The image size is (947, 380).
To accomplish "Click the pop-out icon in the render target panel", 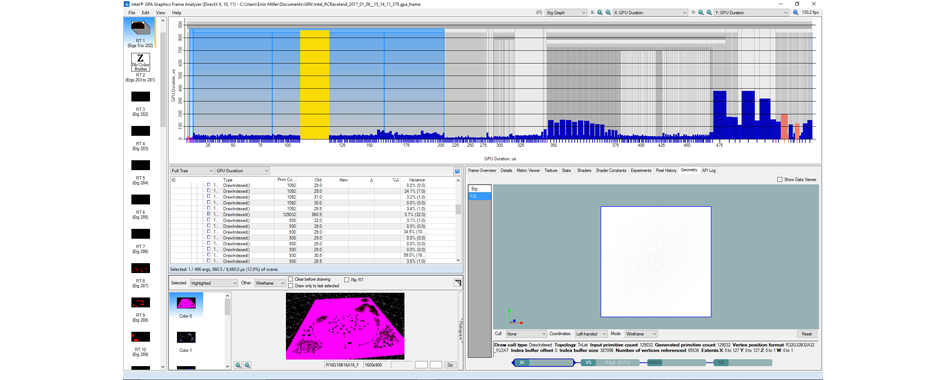I will 457,282.
